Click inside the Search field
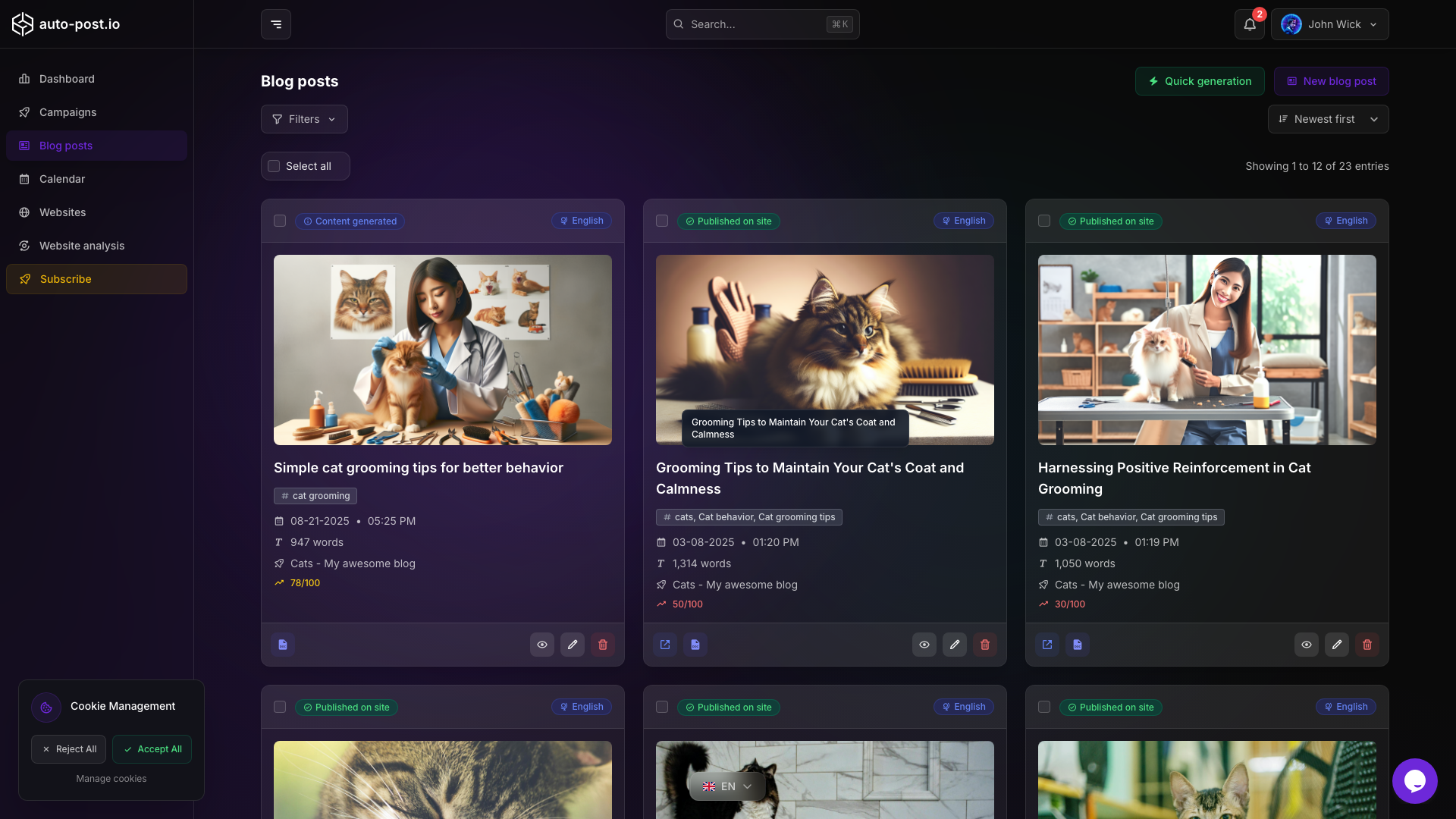Screen dimensions: 1456x819 762,24
